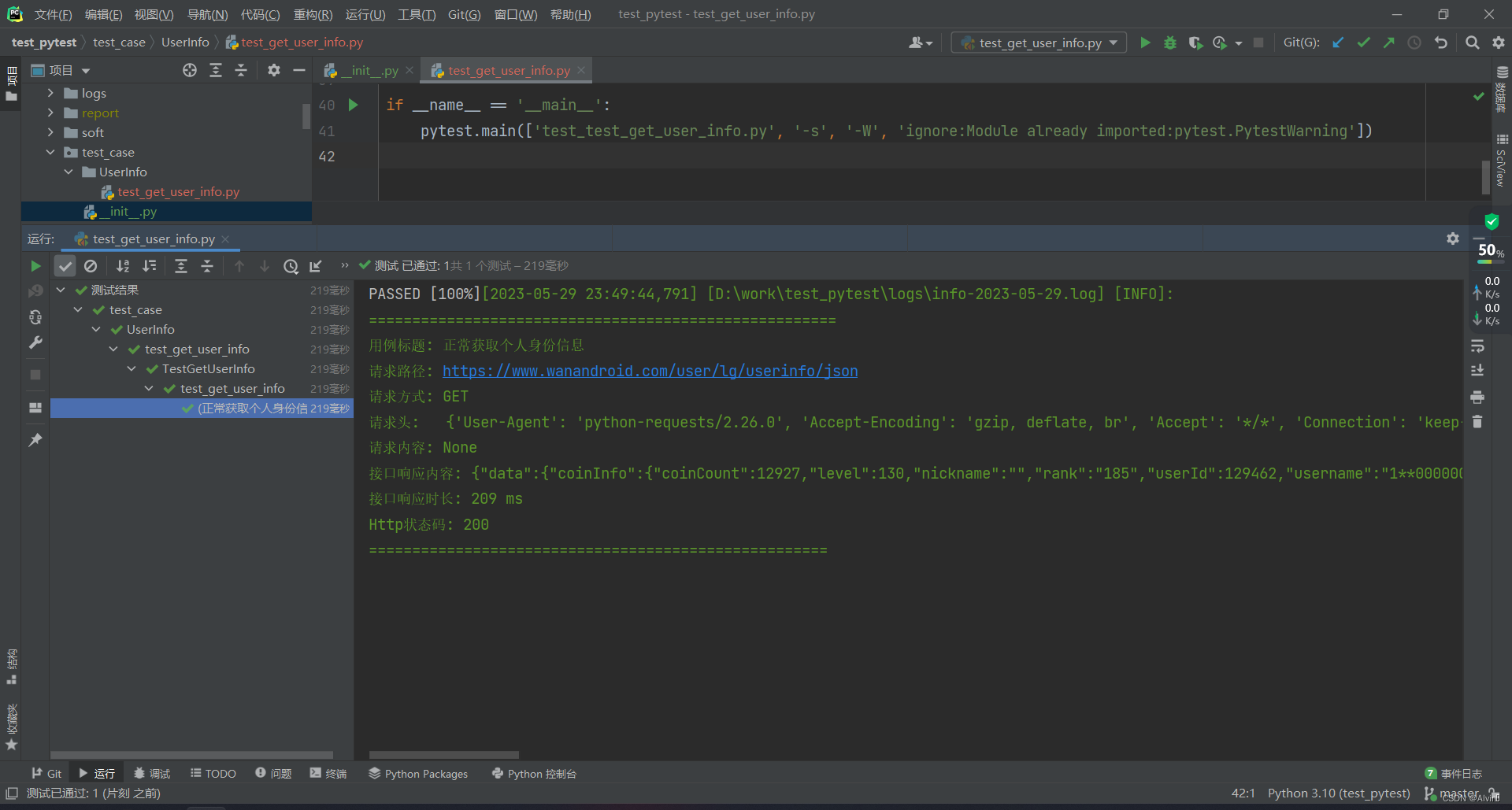Open the Git(G) menu
The width and height of the screenshot is (1512, 810).
(x=464, y=13)
